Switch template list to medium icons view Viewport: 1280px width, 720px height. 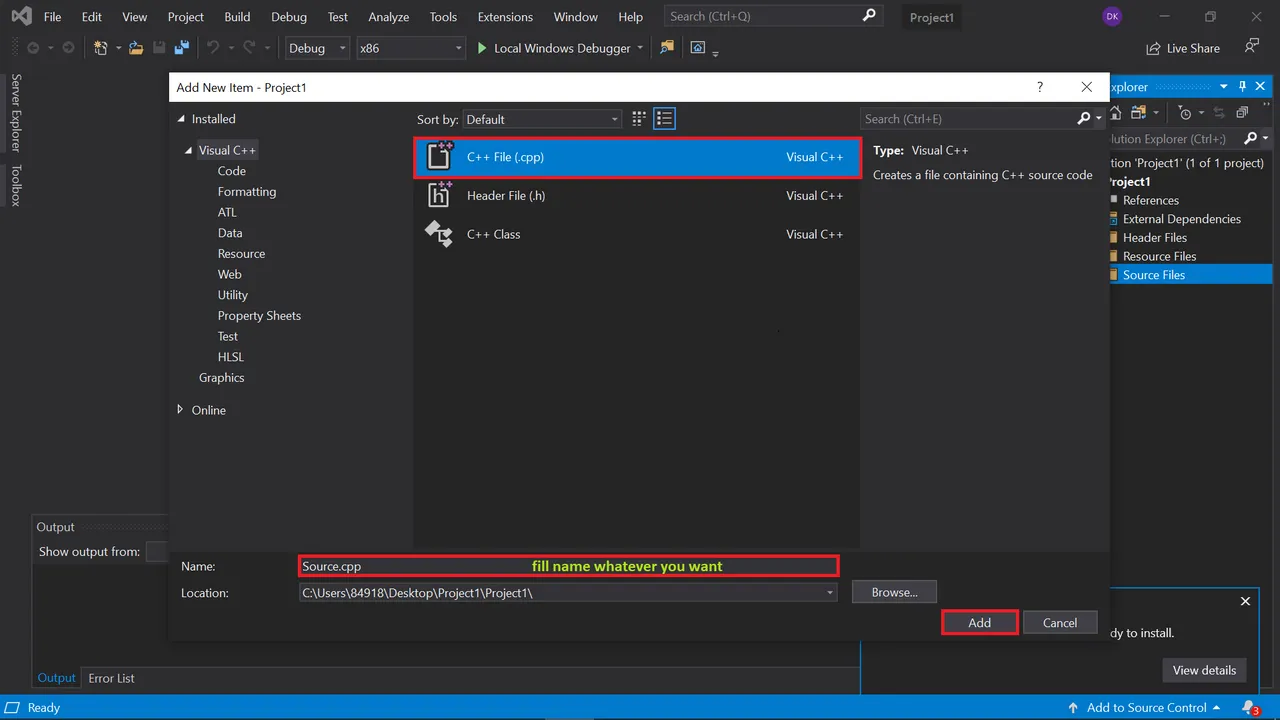click(x=640, y=119)
